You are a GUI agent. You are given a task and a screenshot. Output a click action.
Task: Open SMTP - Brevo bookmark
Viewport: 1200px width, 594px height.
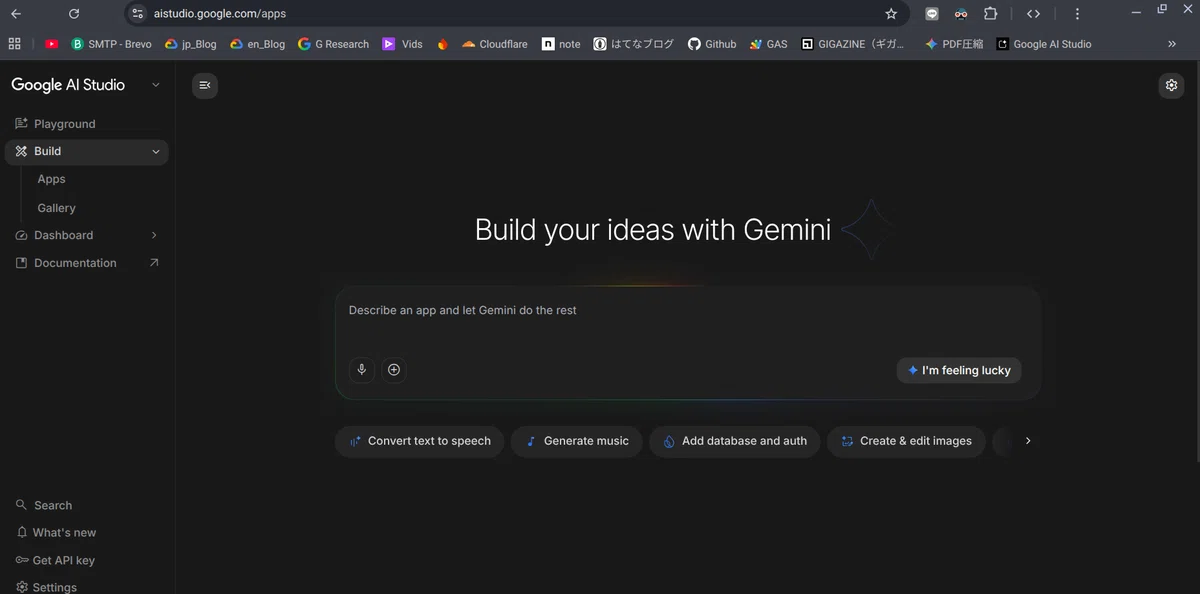tap(111, 44)
